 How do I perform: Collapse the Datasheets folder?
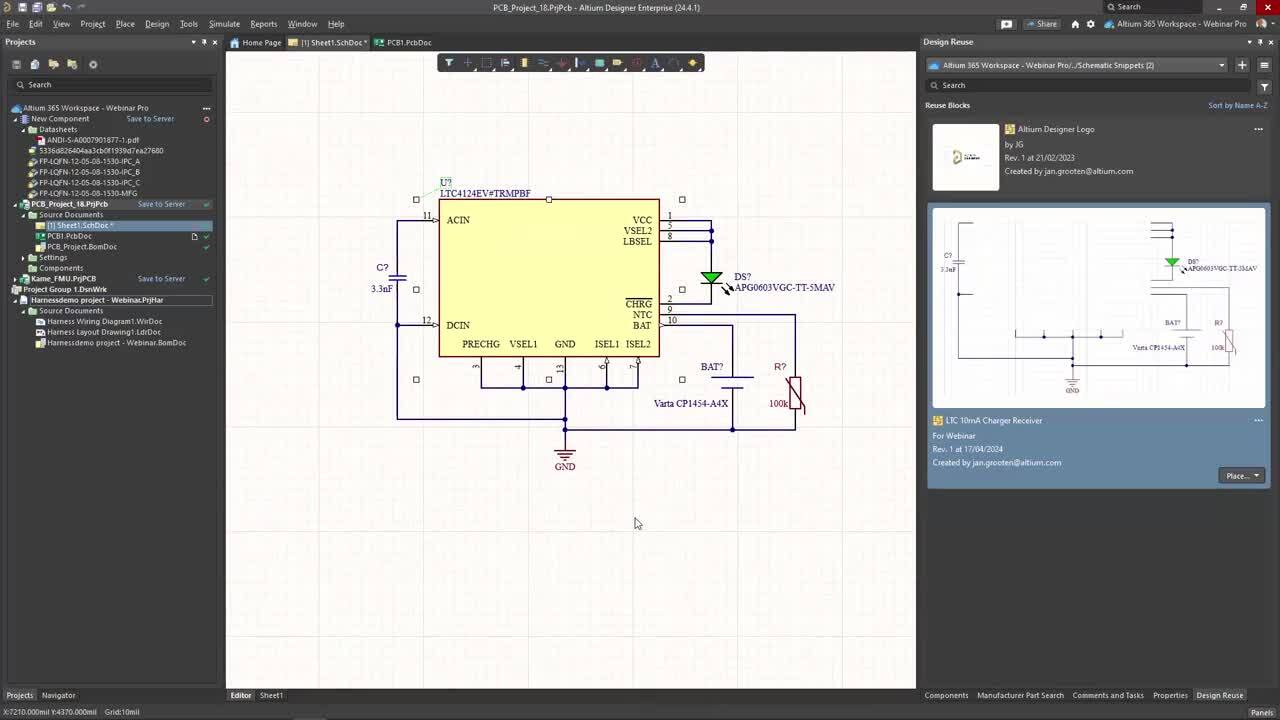[x=24, y=130]
